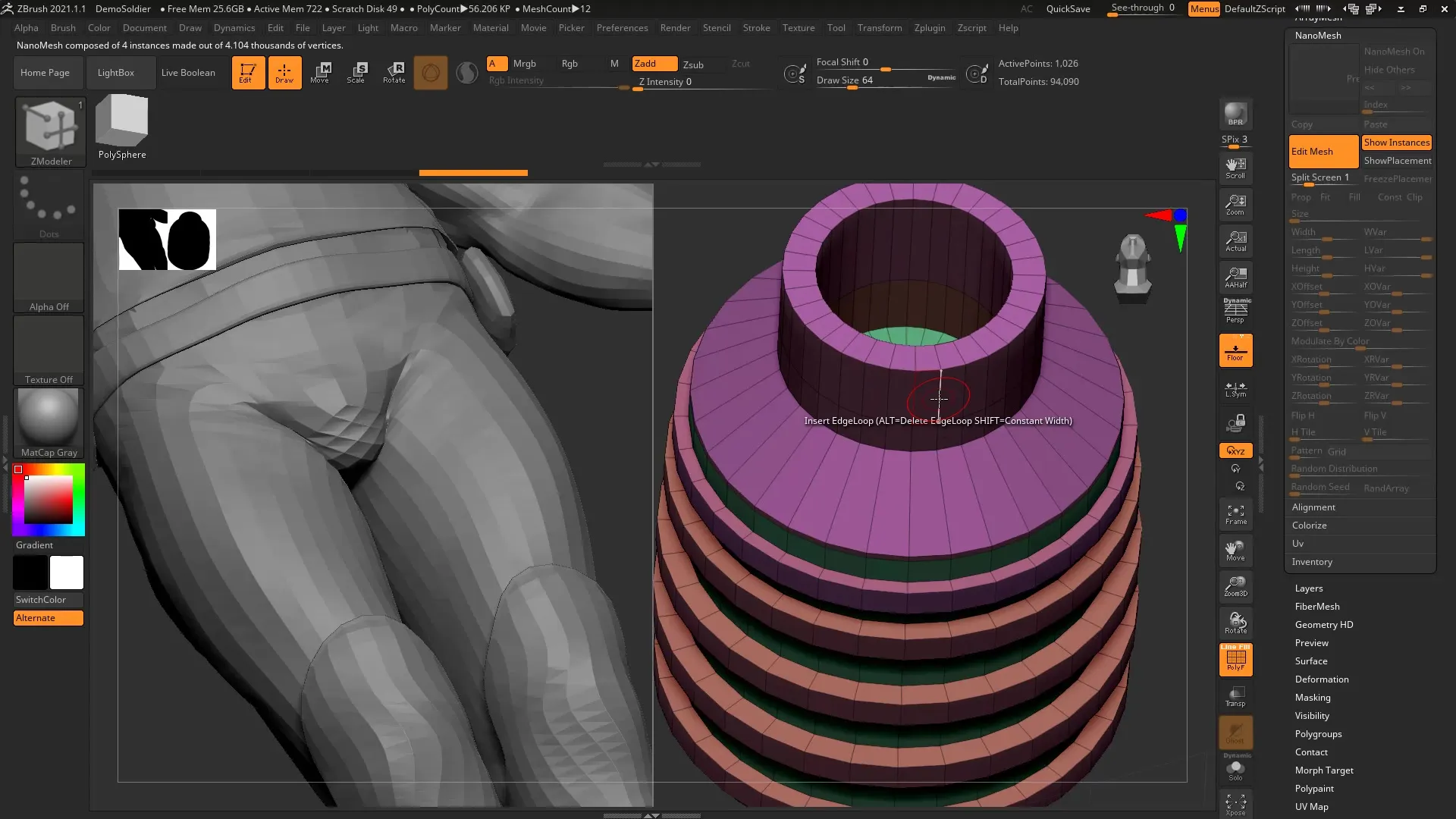This screenshot has width=1456, height=819.
Task: Select the ZModeler brush thumbnail
Action: click(x=51, y=132)
